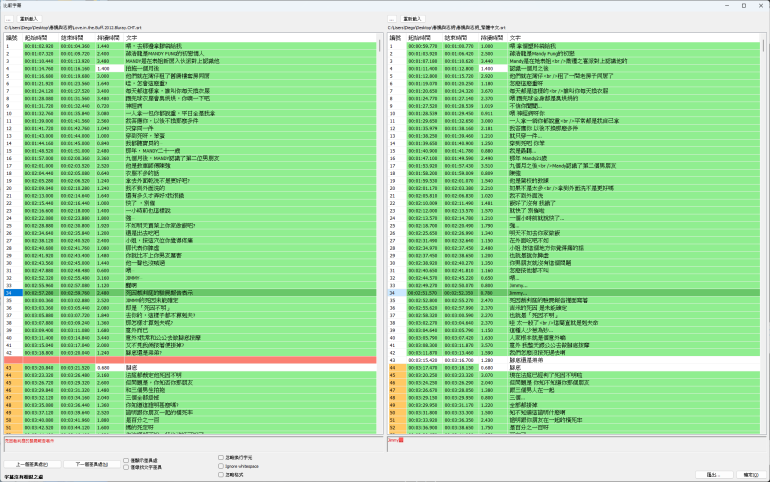Select left row 1 starting 00:01:02.920
Image resolution: width=770 pixels, height=482 pixels.
coord(190,46)
